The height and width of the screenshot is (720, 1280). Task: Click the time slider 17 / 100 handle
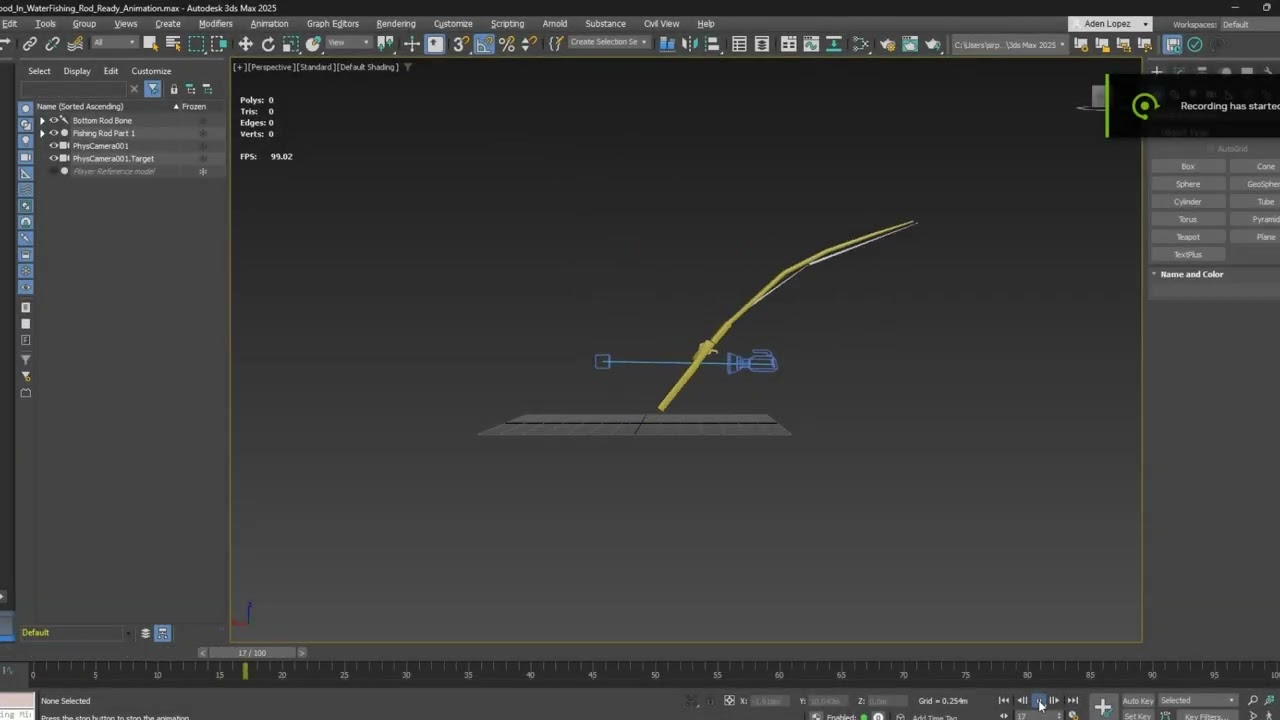(252, 653)
